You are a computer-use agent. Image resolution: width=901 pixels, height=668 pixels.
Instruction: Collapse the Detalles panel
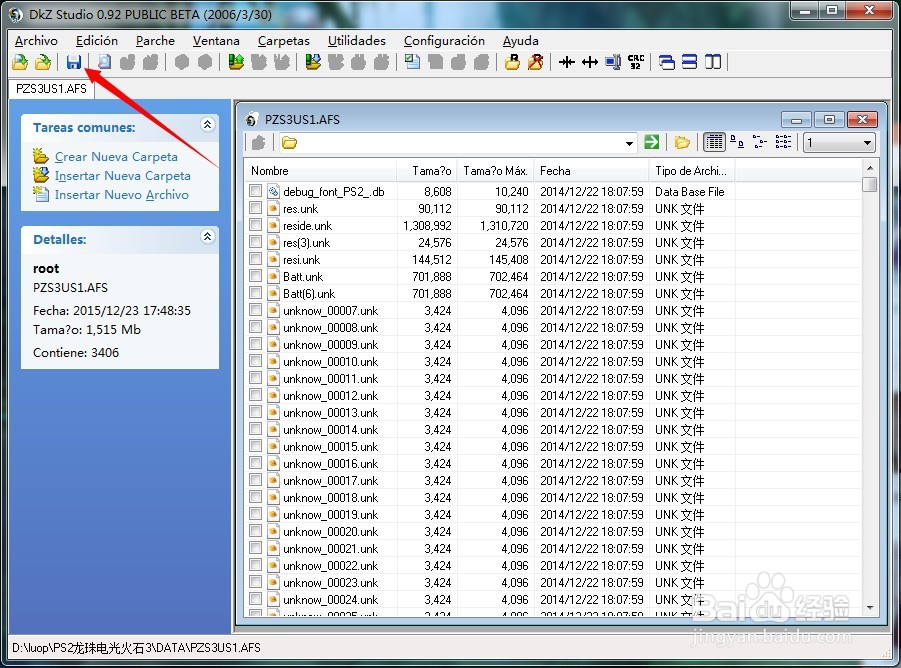click(x=207, y=236)
